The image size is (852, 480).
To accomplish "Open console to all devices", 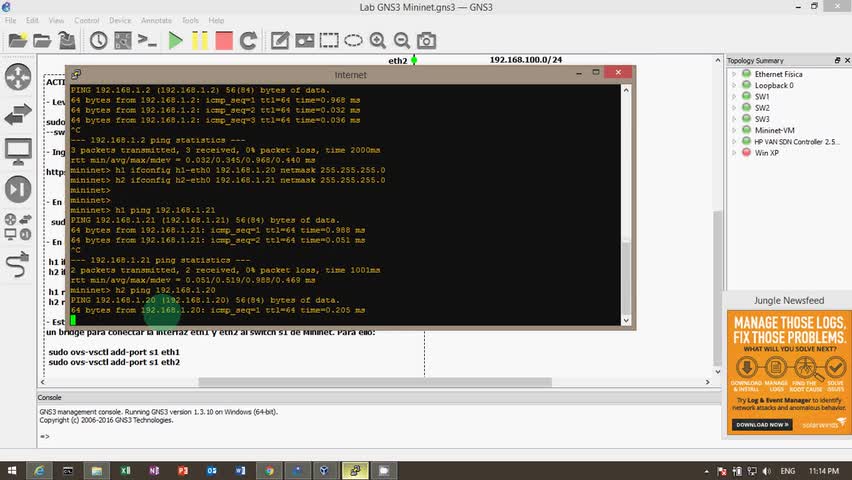I will 147,40.
